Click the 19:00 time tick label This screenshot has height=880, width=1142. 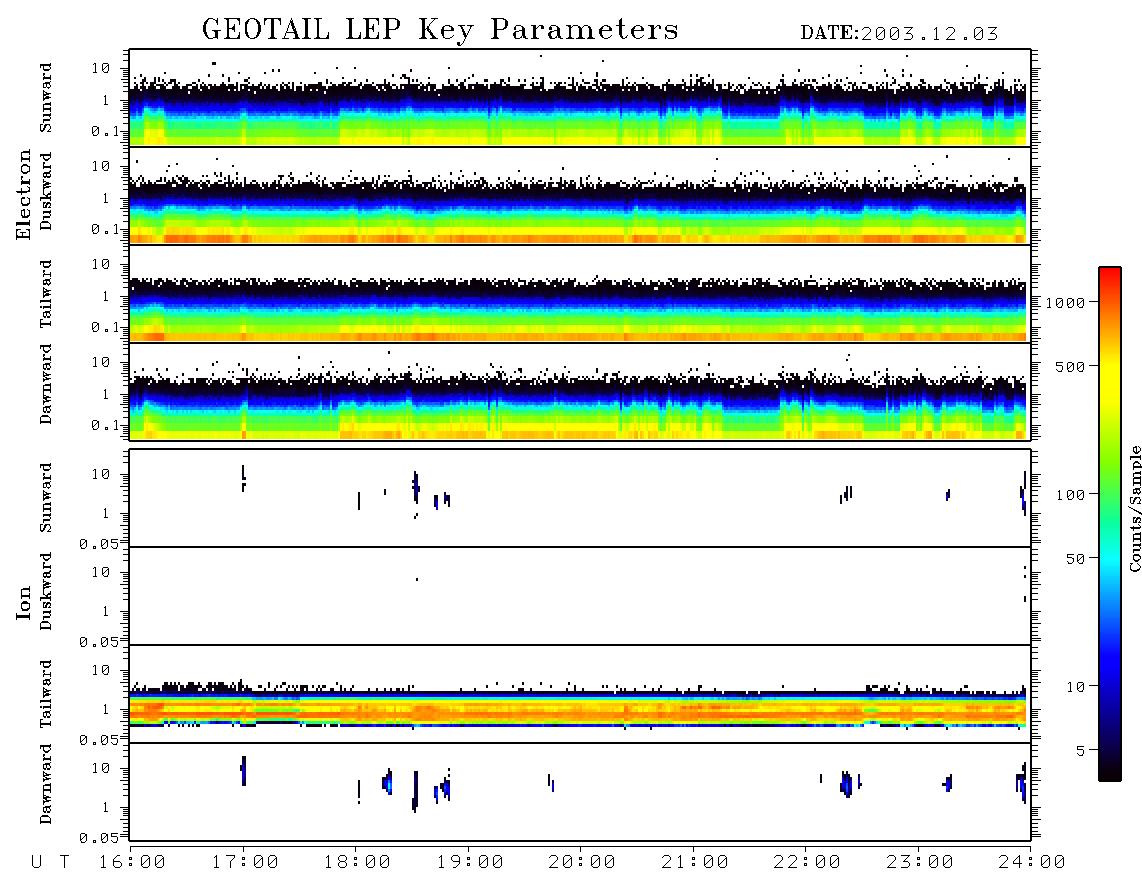(470, 862)
